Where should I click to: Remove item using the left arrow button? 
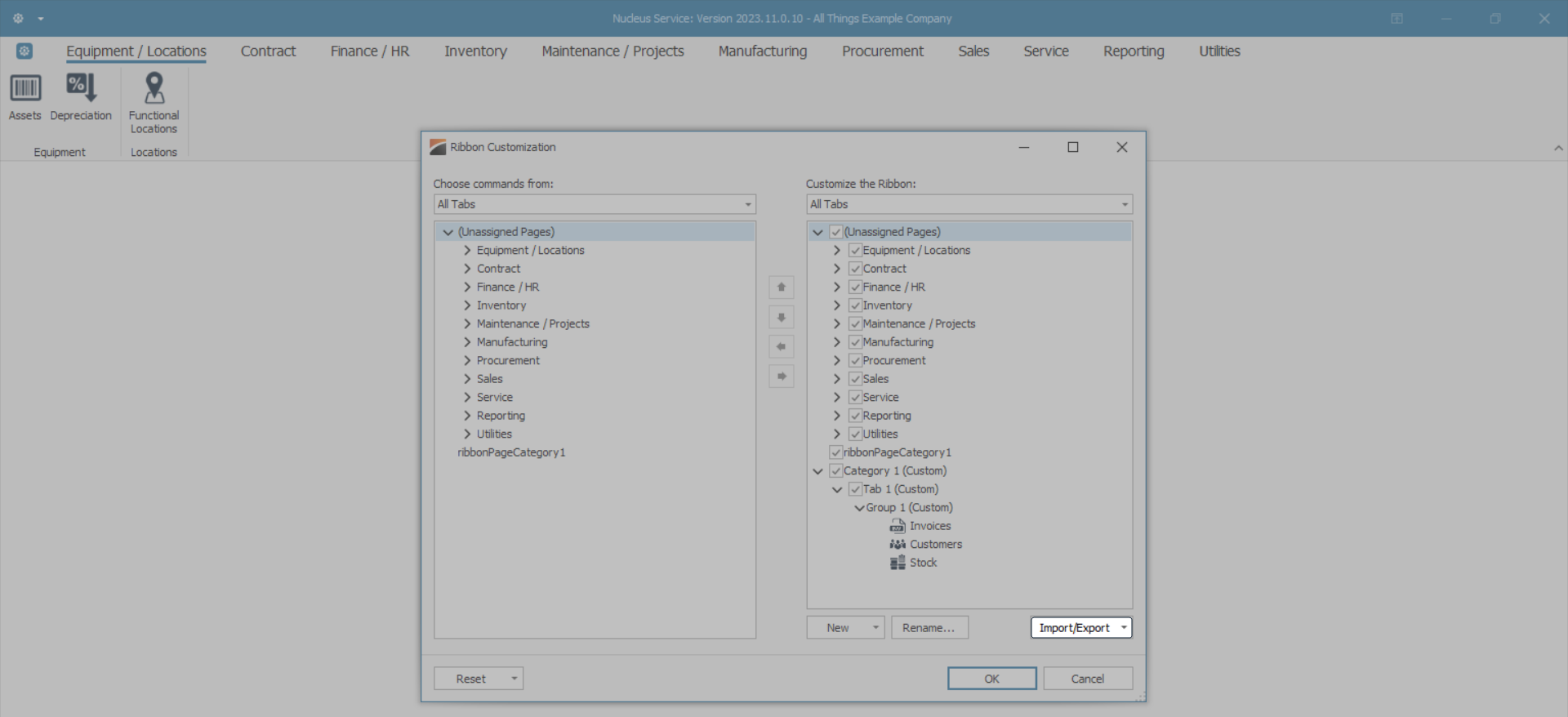click(782, 346)
